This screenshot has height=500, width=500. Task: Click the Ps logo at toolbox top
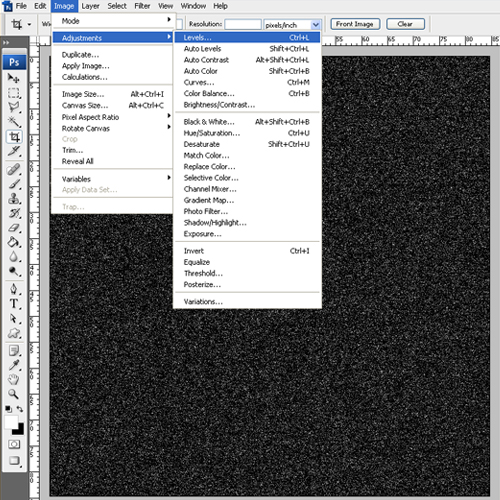(x=14, y=62)
